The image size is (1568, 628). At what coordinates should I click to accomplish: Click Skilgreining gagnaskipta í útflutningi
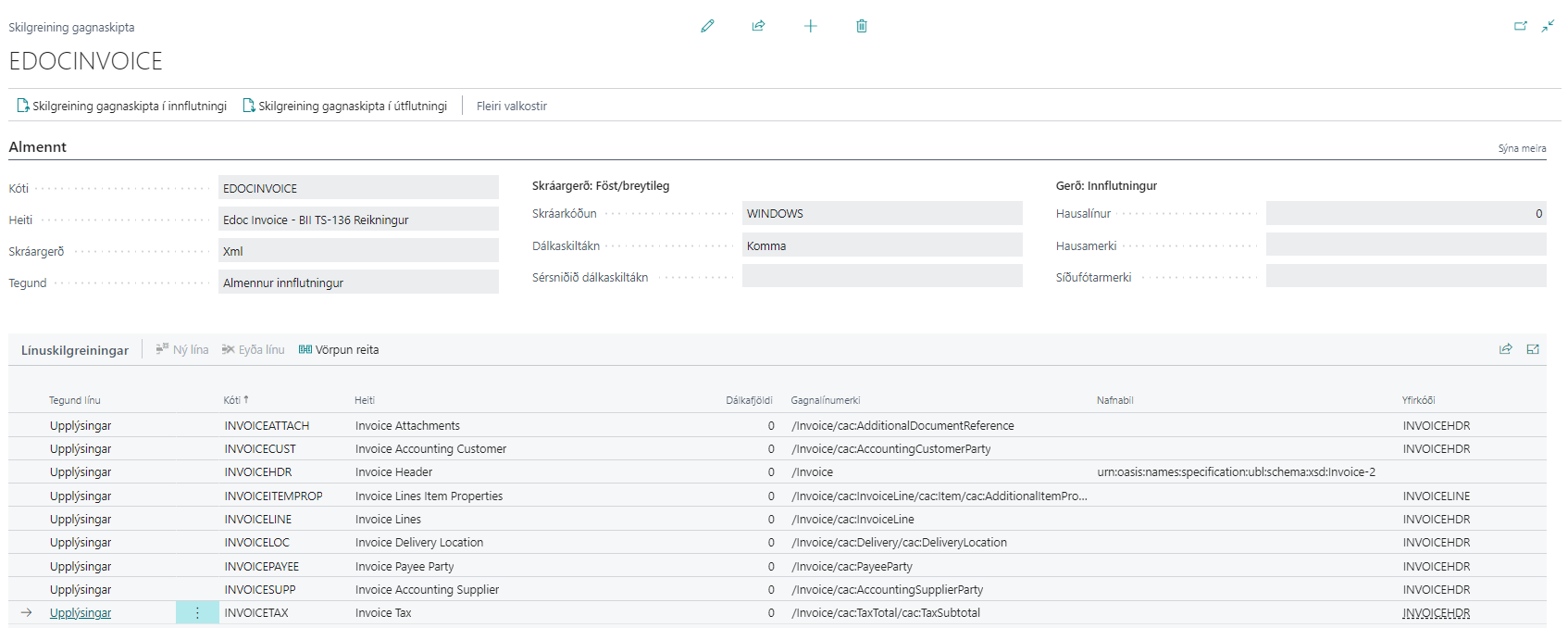tap(344, 107)
